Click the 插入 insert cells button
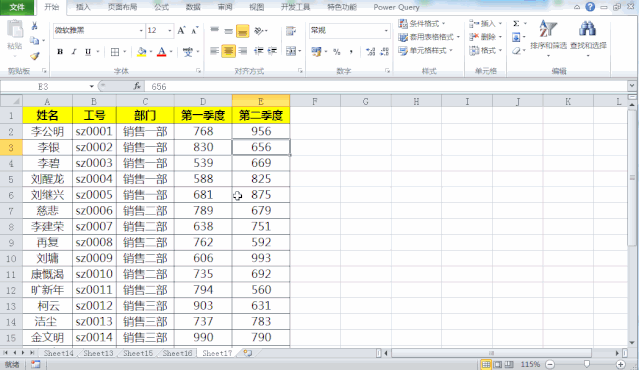639x370 pixels. (485, 24)
